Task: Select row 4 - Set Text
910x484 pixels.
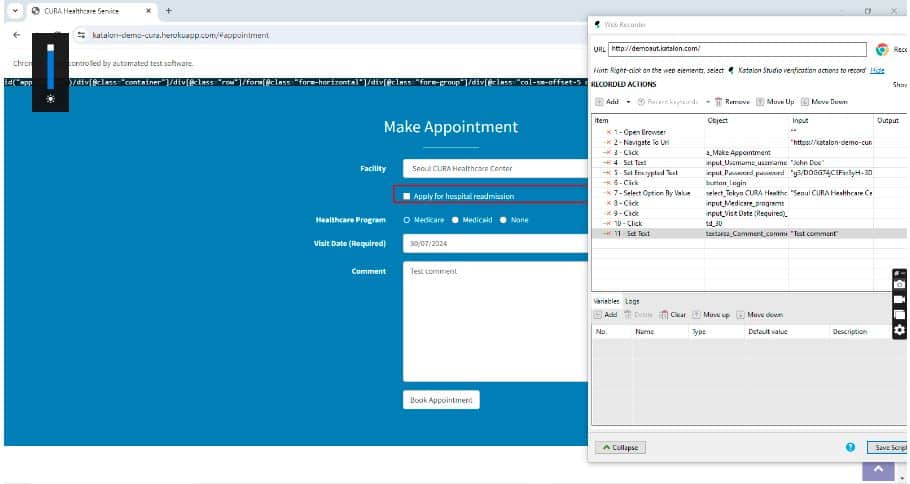Action: pos(749,162)
